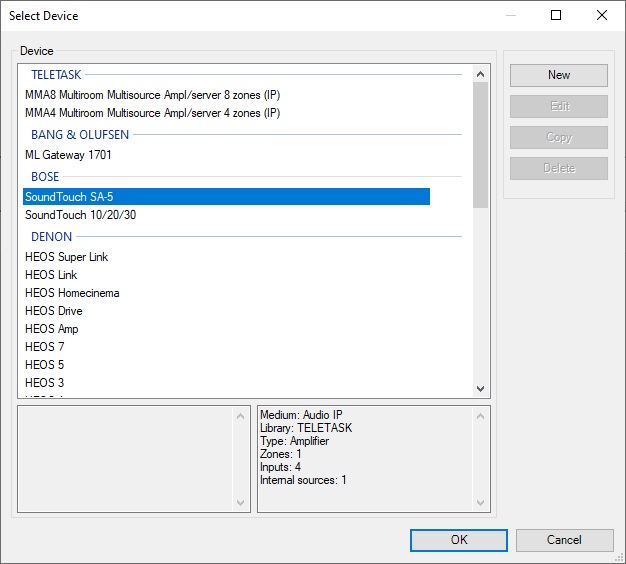This screenshot has width=626, height=564.
Task: Select HEOS Homecinema entry
Action: 72,293
